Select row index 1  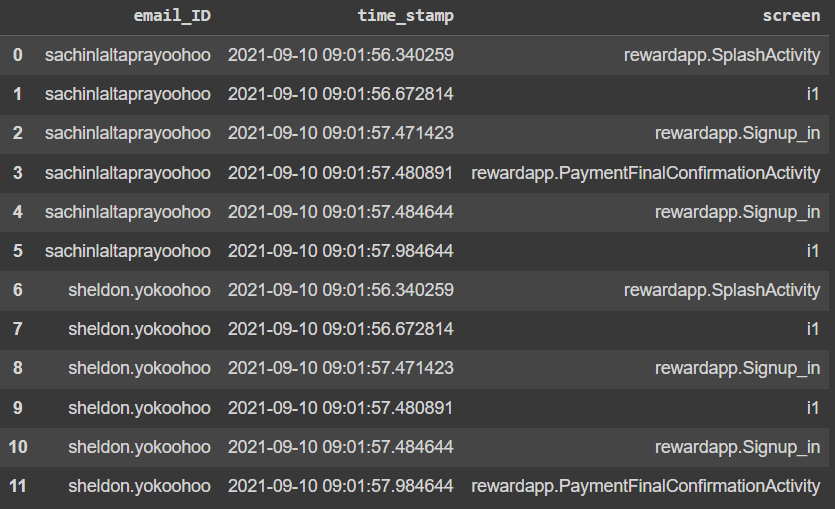coord(18,94)
